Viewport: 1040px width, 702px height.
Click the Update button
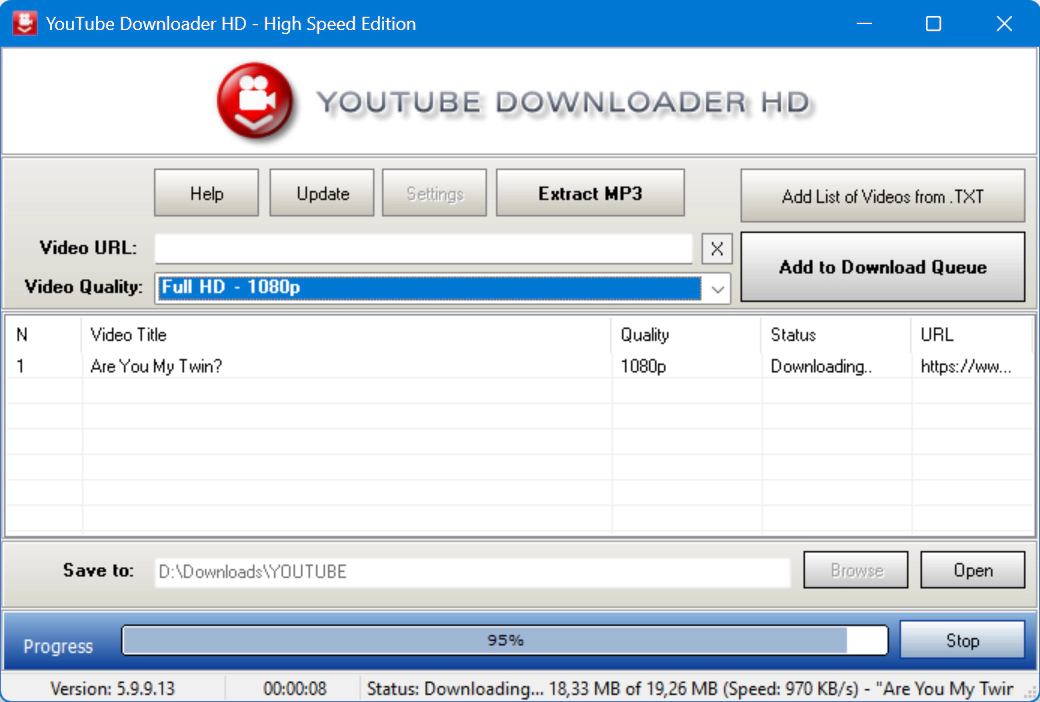point(322,193)
